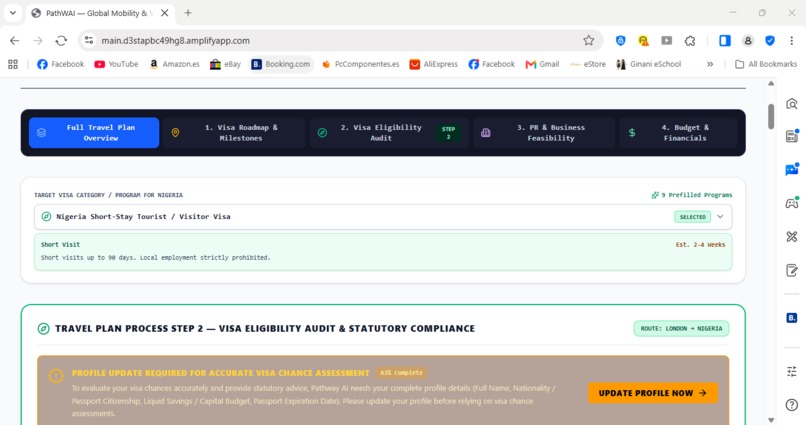Image resolution: width=806 pixels, height=425 pixels.
Task: Expand the target visa category dropdown
Action: tap(383, 217)
